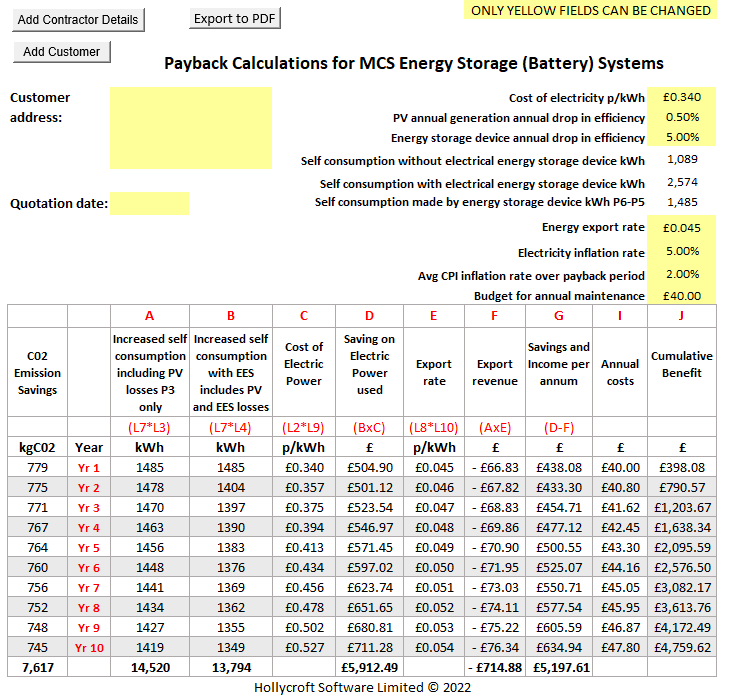Select total savings cell £5,197.61

pos(560,667)
